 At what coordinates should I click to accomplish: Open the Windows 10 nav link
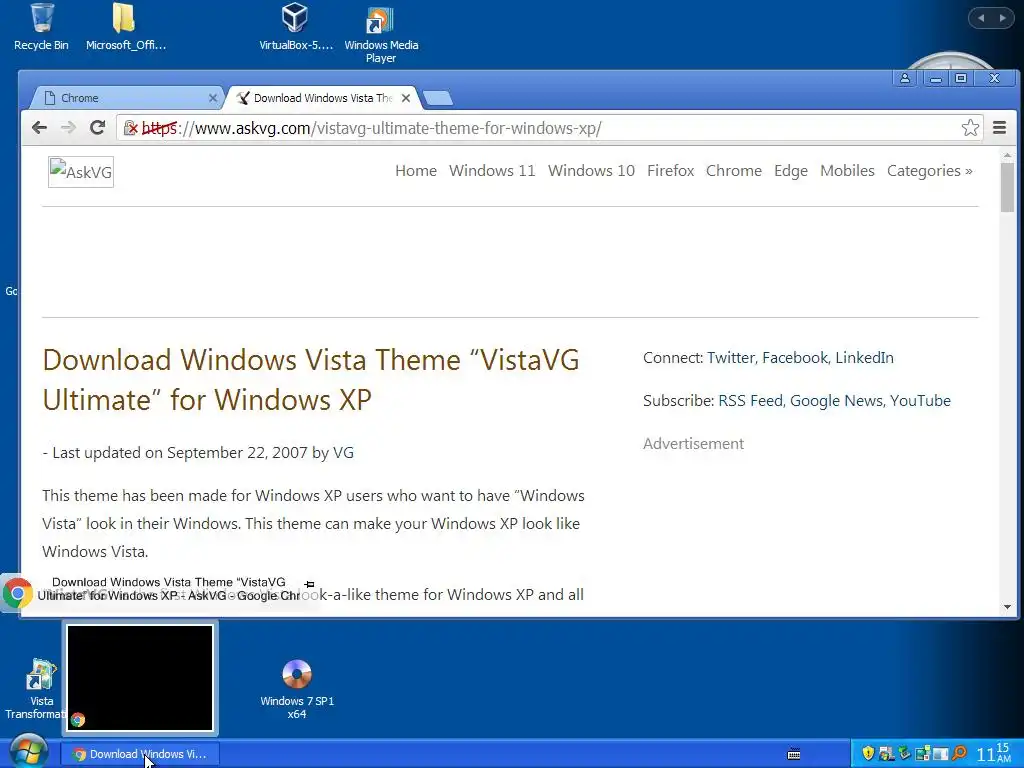591,170
